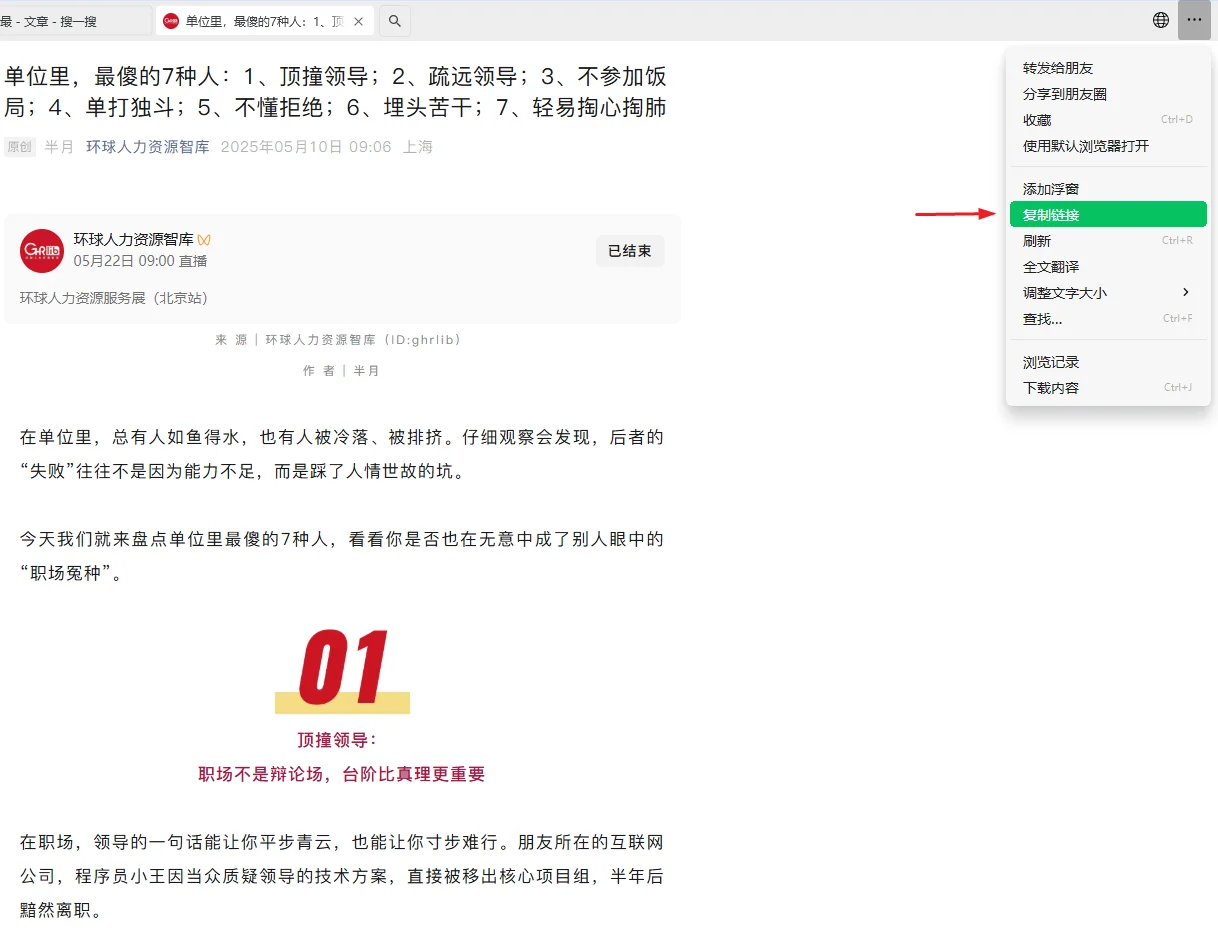Click the GHR circular logo avatar
This screenshot has width=1218, height=937.
pos(41,252)
